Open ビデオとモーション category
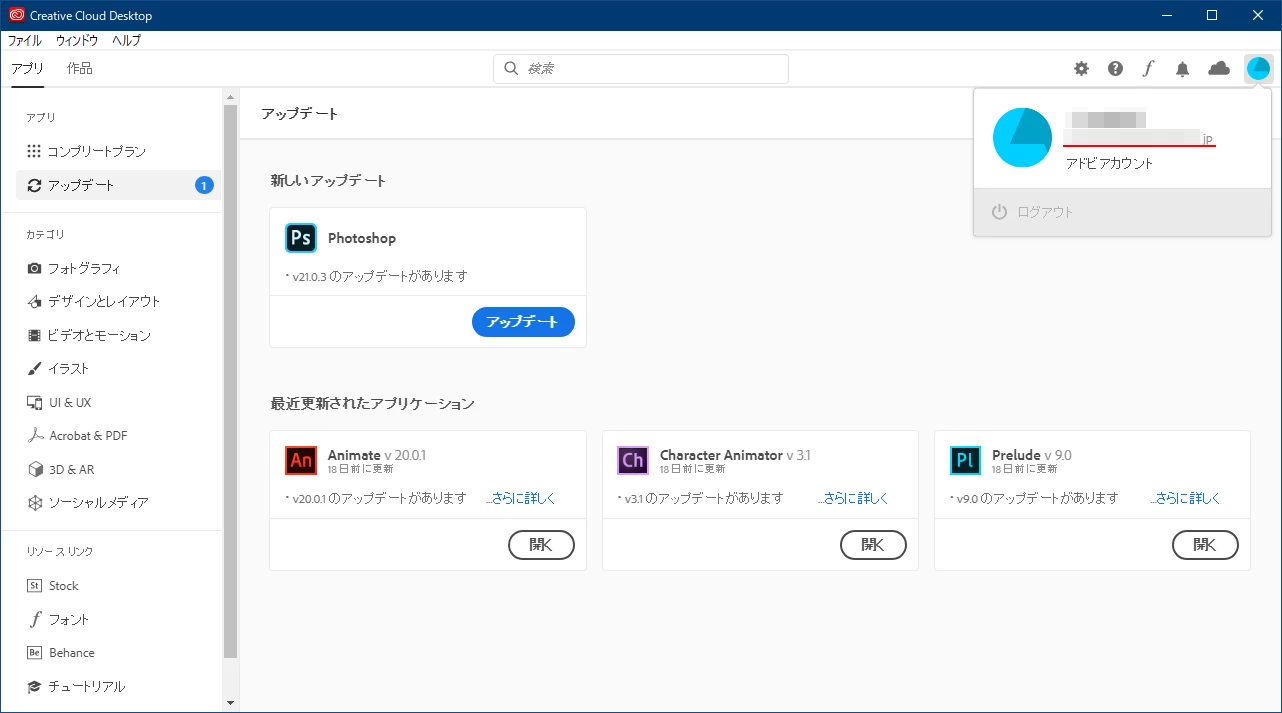The height and width of the screenshot is (713, 1282). [x=89, y=335]
